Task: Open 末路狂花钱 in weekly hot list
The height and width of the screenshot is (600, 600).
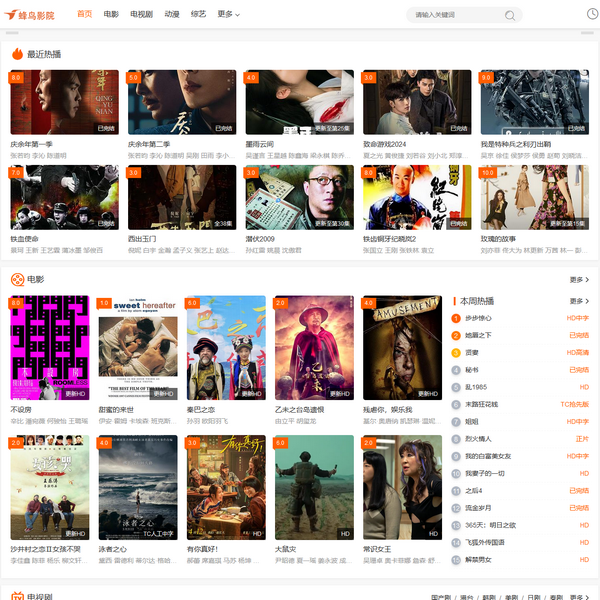Action: tap(483, 404)
